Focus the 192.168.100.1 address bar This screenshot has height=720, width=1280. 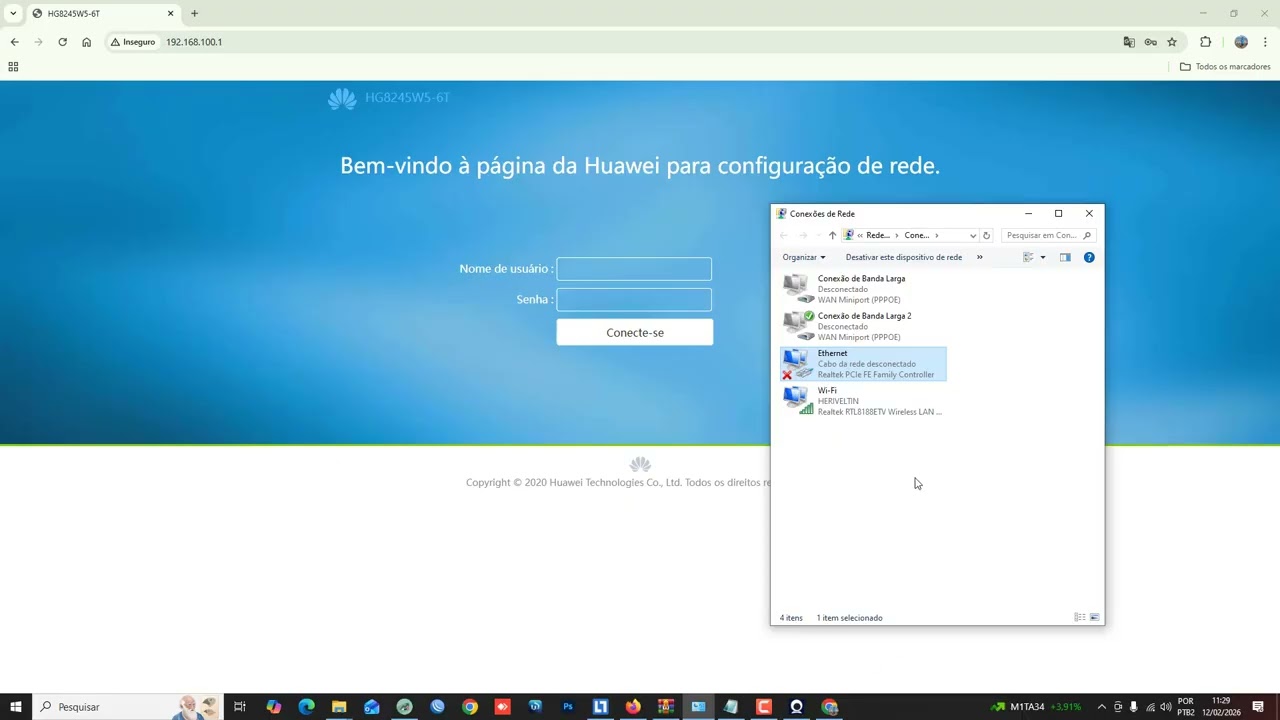(640, 42)
